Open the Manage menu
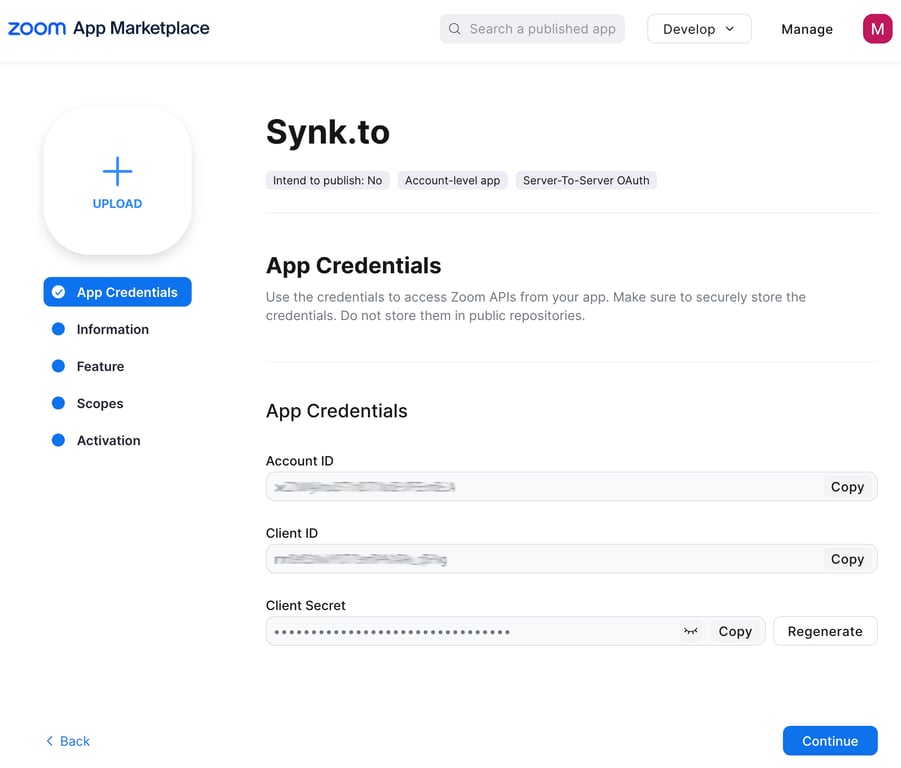This screenshot has width=901, height=768. pyautogui.click(x=806, y=29)
